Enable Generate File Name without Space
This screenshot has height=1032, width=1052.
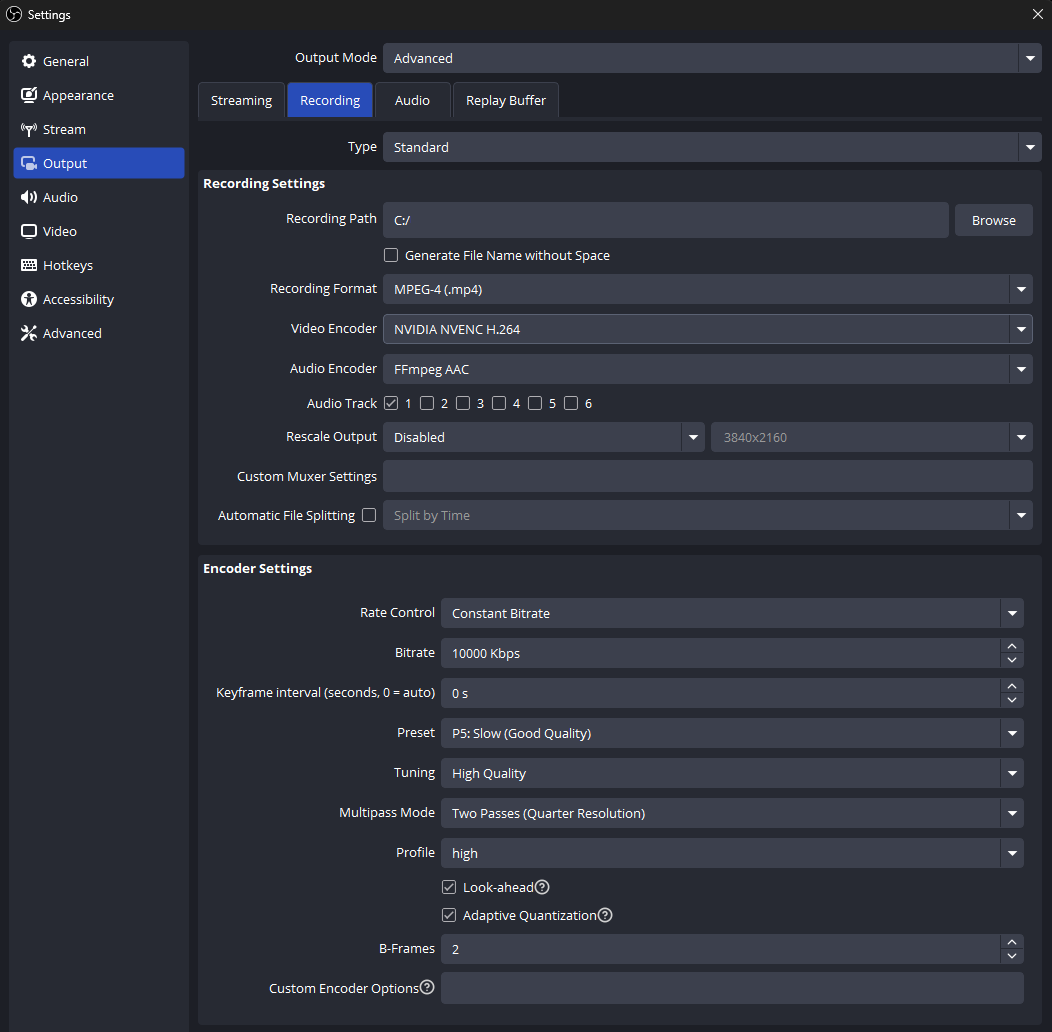pyautogui.click(x=390, y=255)
